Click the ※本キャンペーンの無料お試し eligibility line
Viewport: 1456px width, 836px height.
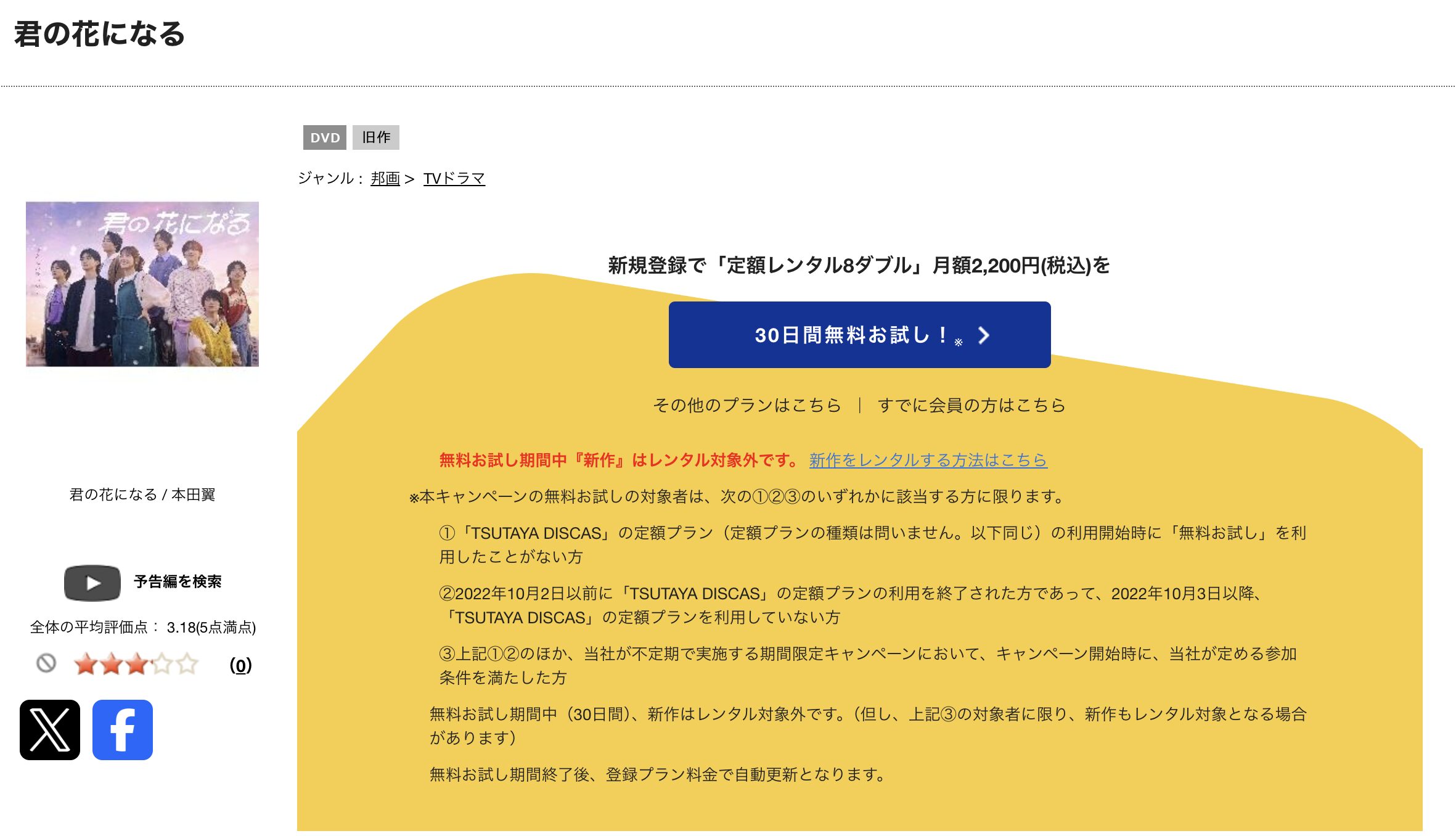pyautogui.click(x=738, y=496)
